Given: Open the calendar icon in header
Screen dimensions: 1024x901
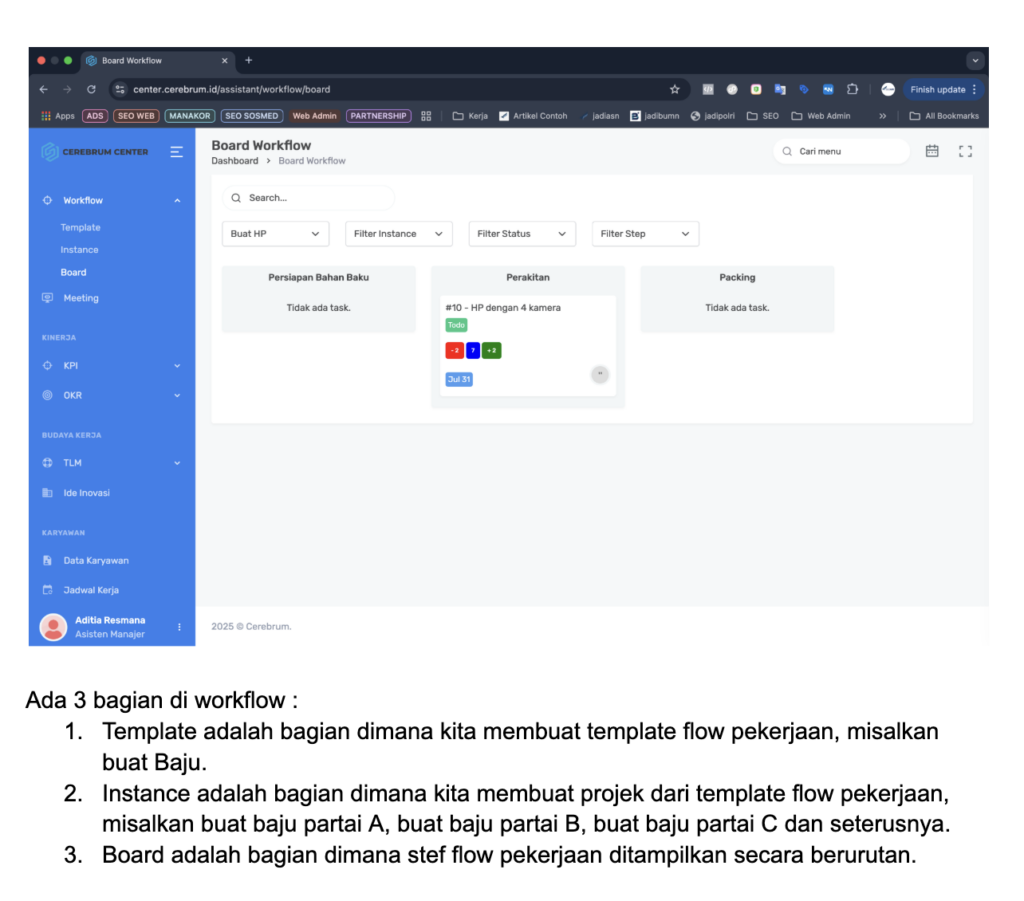Looking at the screenshot, I should pyautogui.click(x=932, y=151).
